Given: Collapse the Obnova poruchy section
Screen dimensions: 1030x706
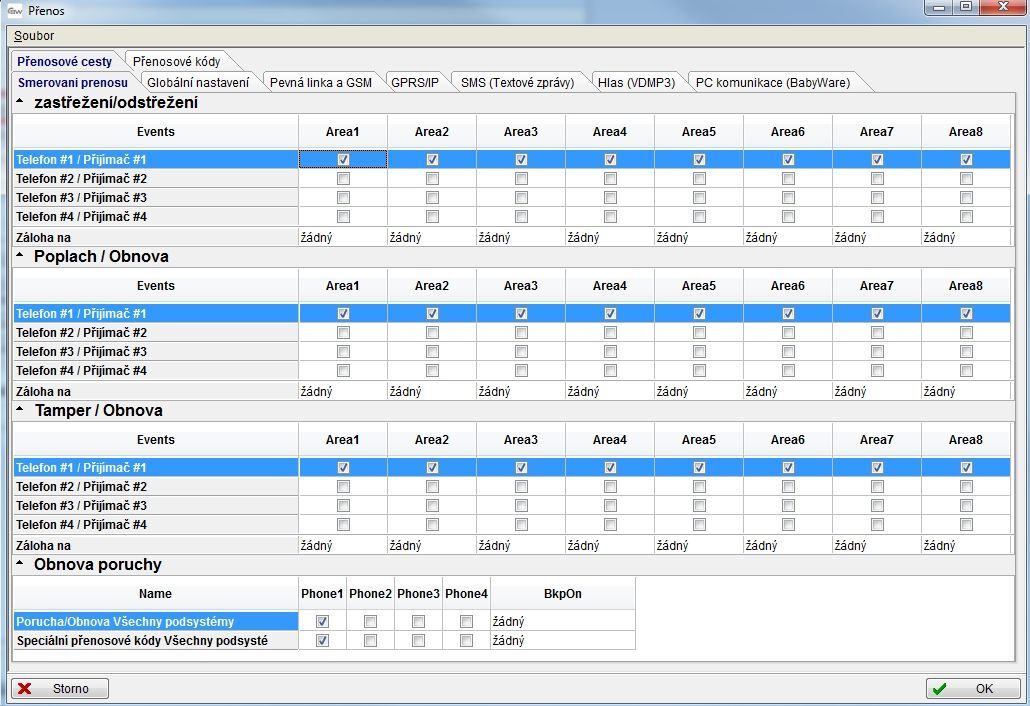Looking at the screenshot, I should pyautogui.click(x=21, y=564).
